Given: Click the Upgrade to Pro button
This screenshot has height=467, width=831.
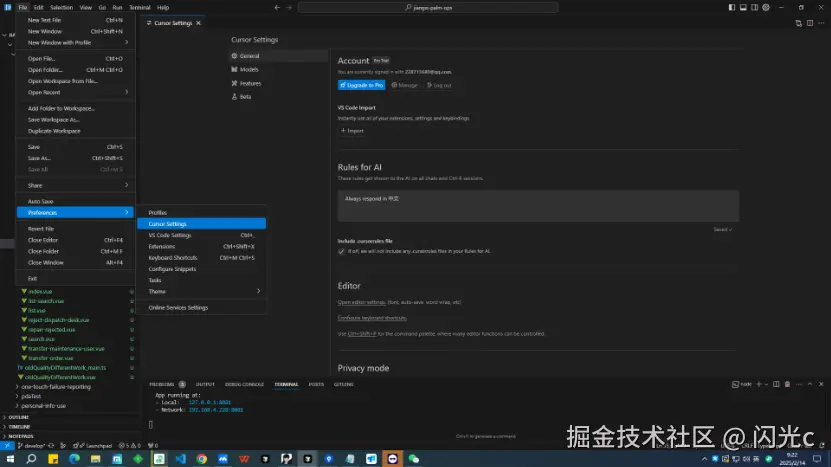Looking at the screenshot, I should pos(361,85).
